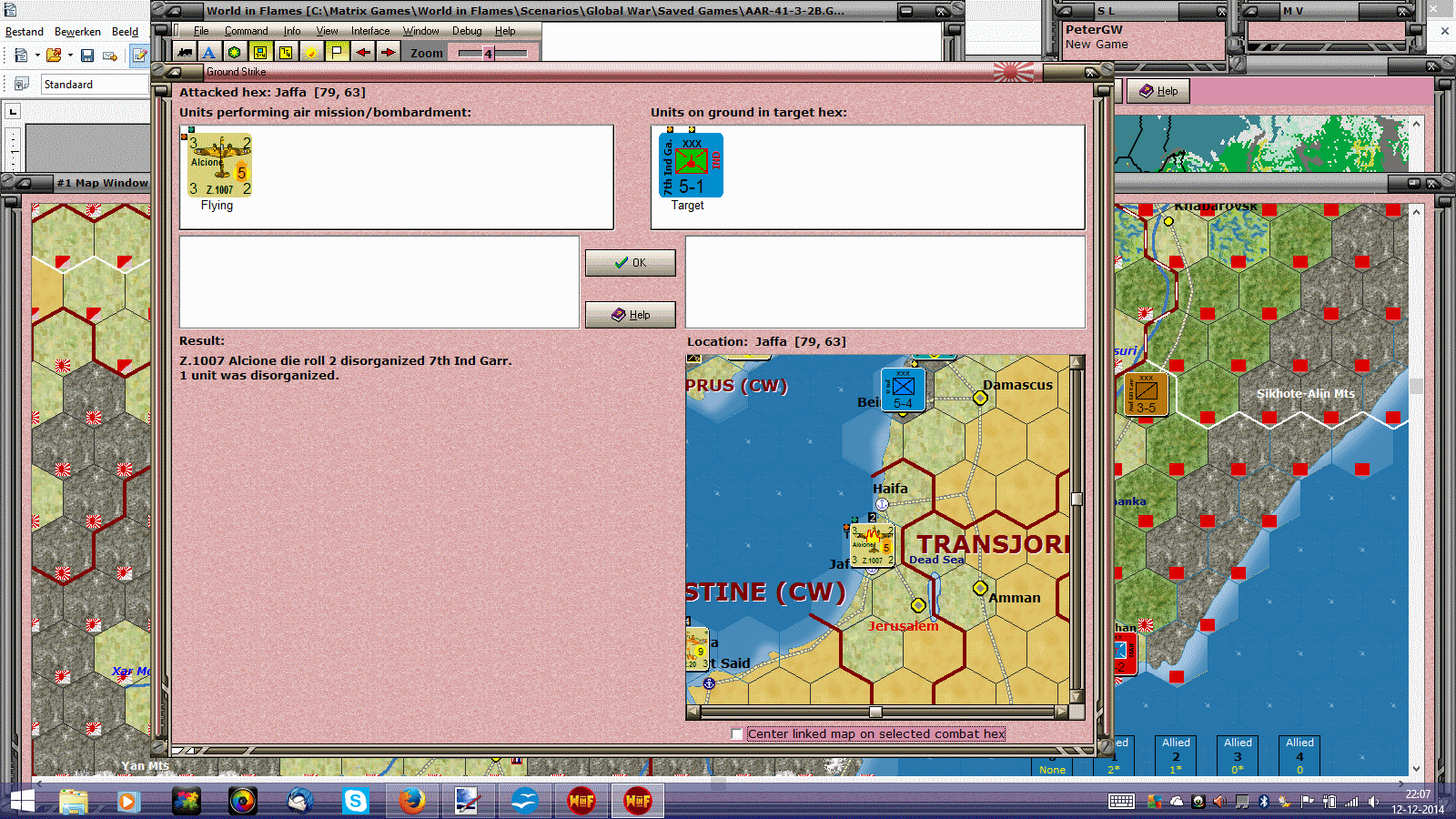Image resolution: width=1456 pixels, height=819 pixels.
Task: Click the OneDrive cloud tray icon
Action: pyautogui.click(x=1177, y=802)
